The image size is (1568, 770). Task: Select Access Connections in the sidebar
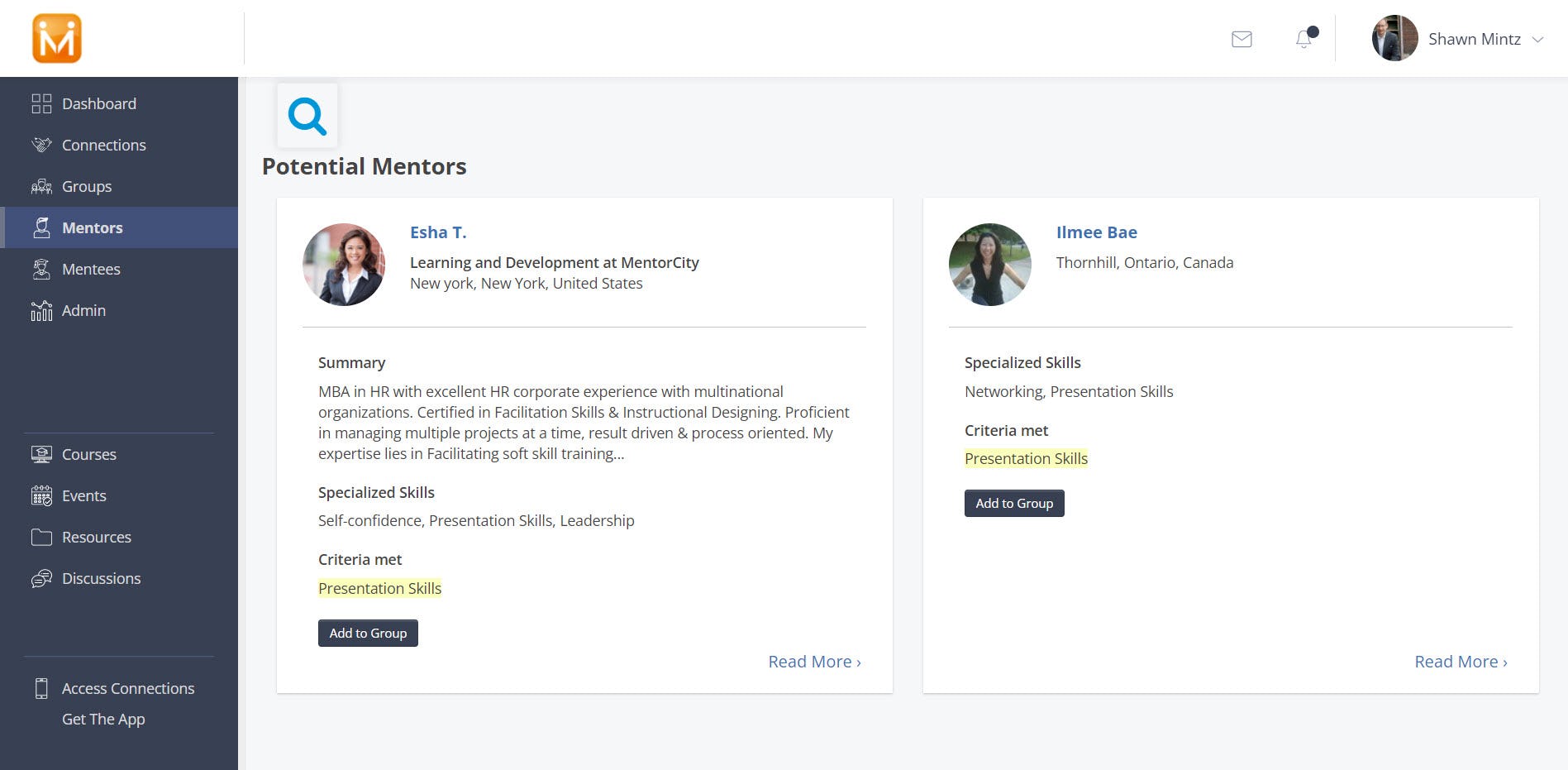point(128,688)
